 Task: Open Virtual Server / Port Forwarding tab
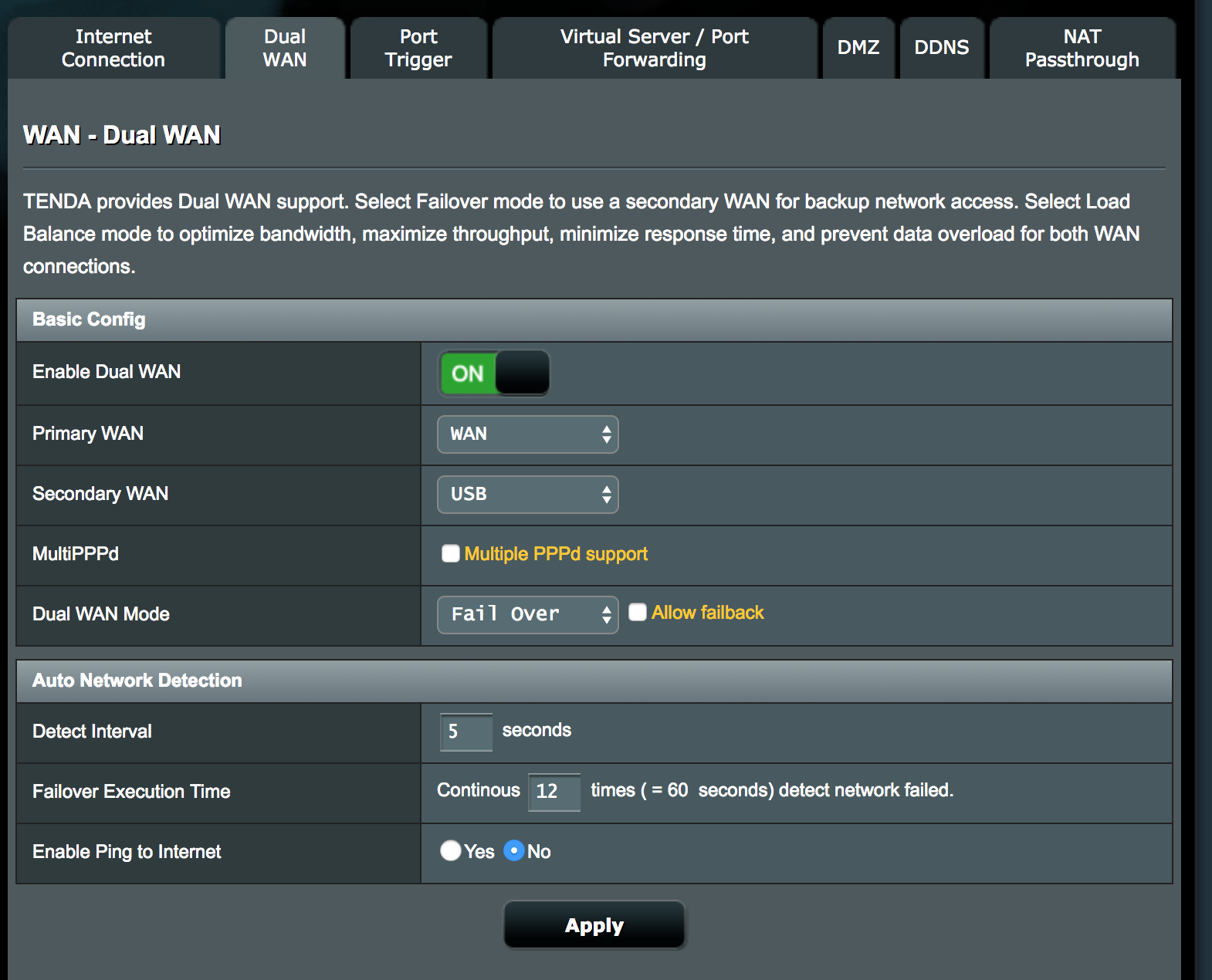(654, 48)
